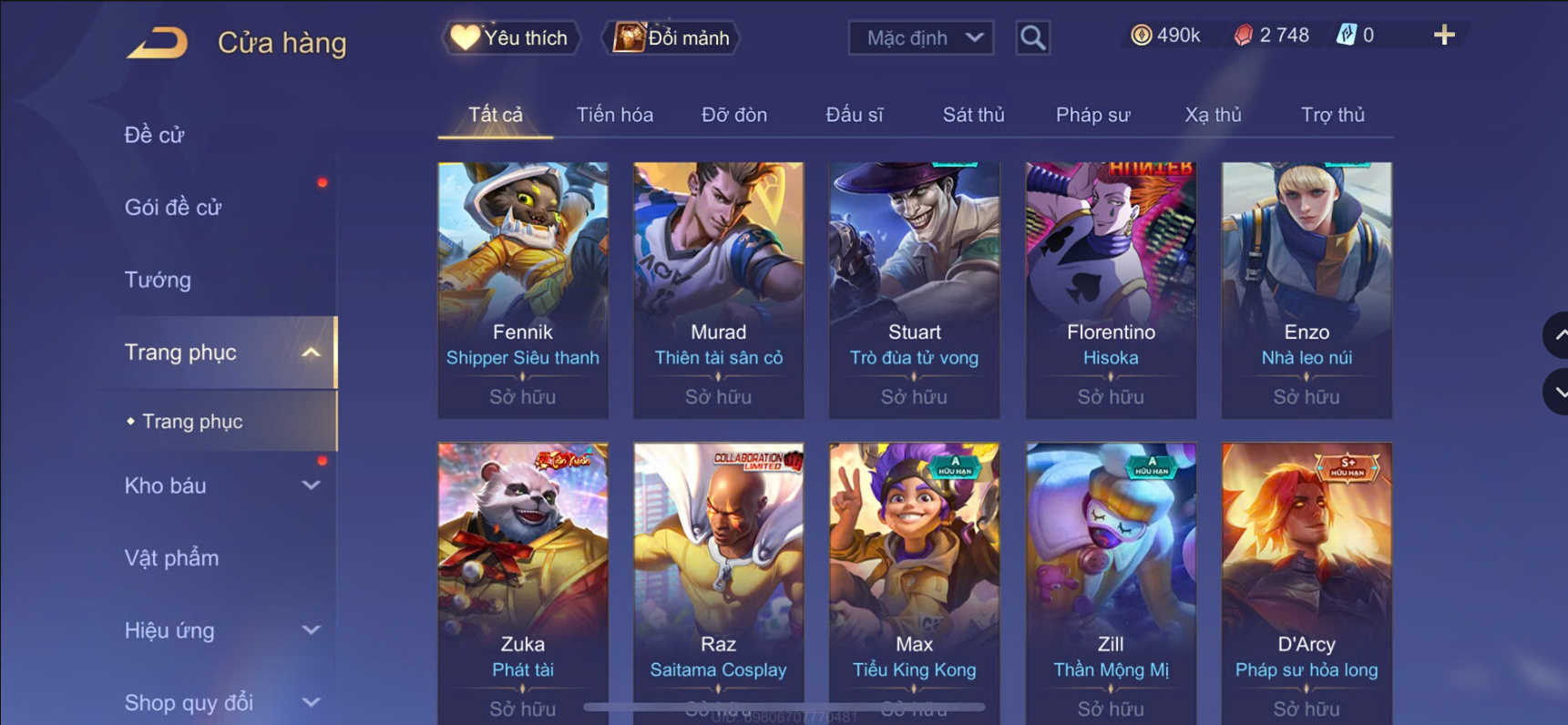Expand the Hiệu ứng sidebar section
This screenshot has height=725, width=1568.
tap(311, 630)
